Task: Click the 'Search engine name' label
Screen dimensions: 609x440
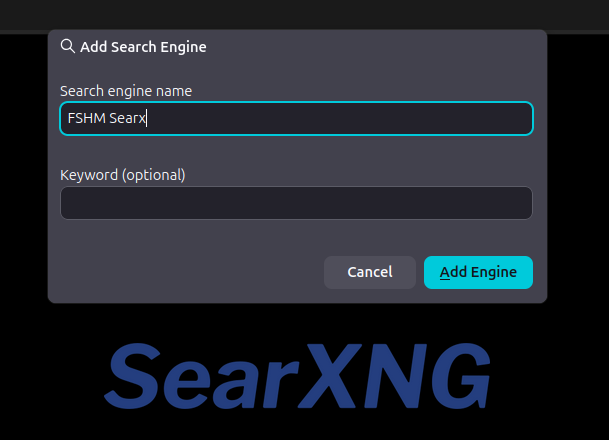Action: (126, 91)
